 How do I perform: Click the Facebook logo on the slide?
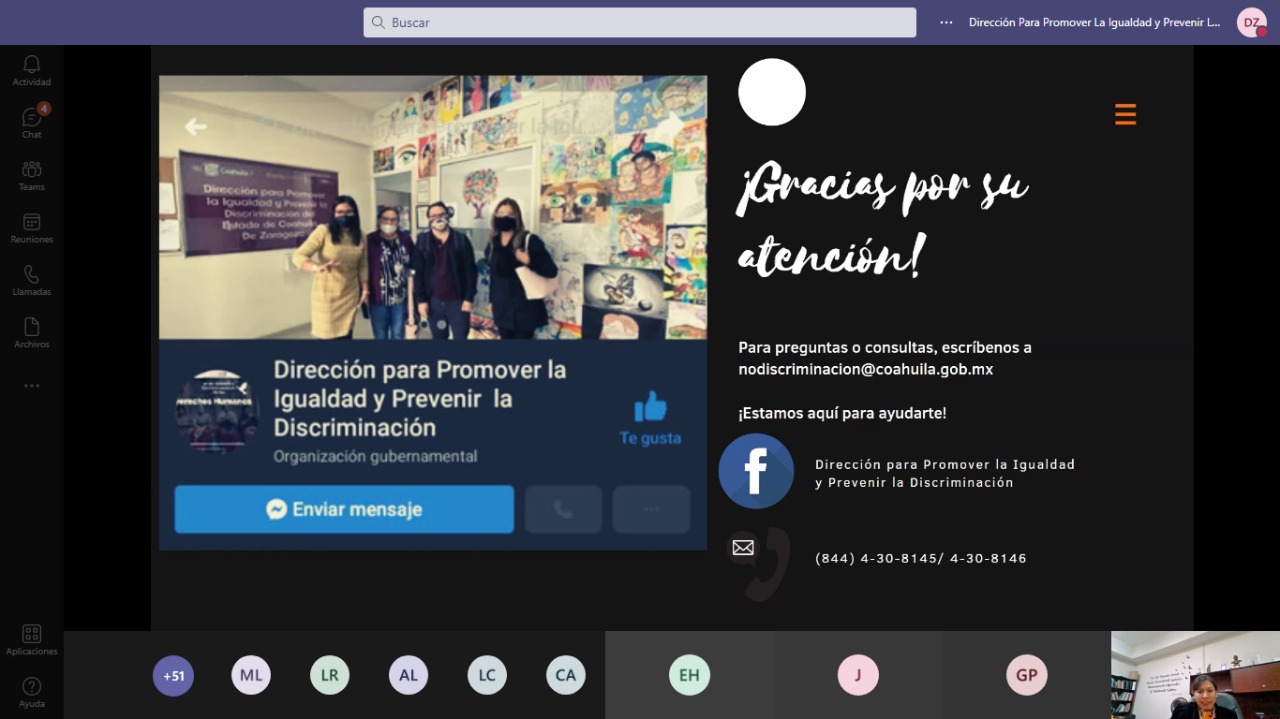[x=756, y=471]
